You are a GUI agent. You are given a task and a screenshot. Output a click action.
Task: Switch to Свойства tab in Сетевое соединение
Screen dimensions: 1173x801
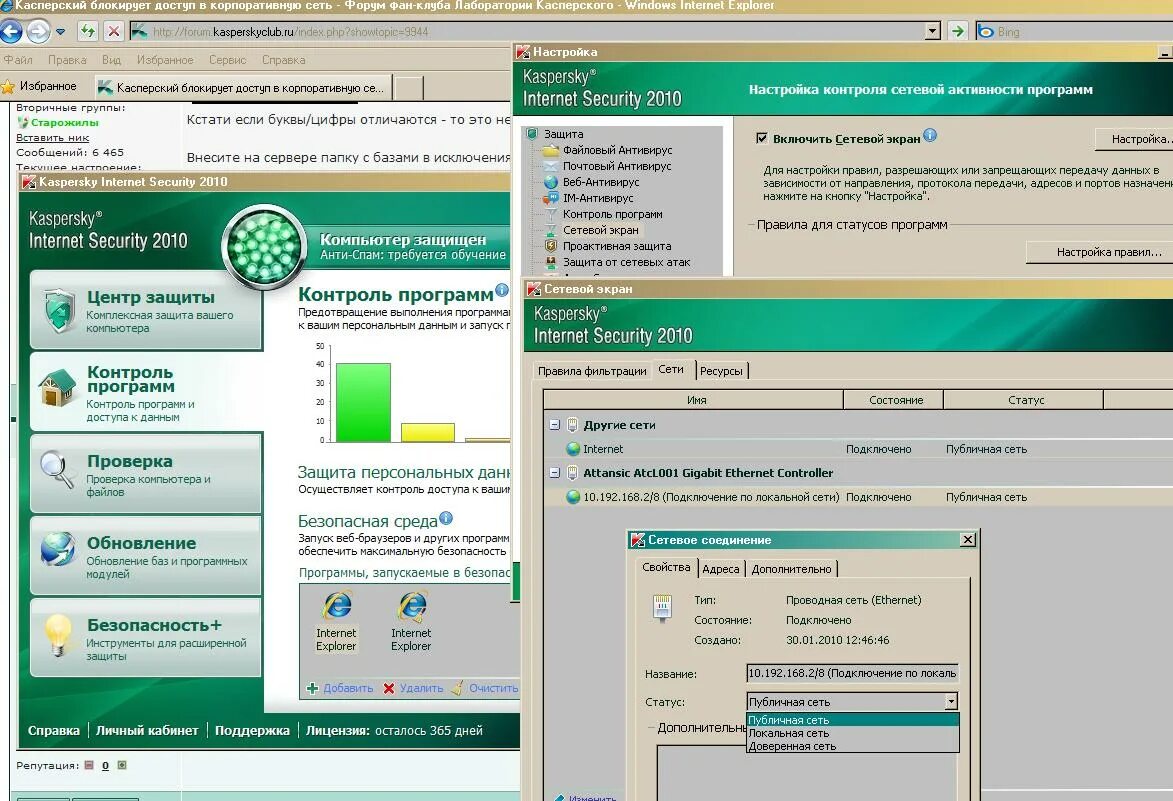tap(666, 567)
